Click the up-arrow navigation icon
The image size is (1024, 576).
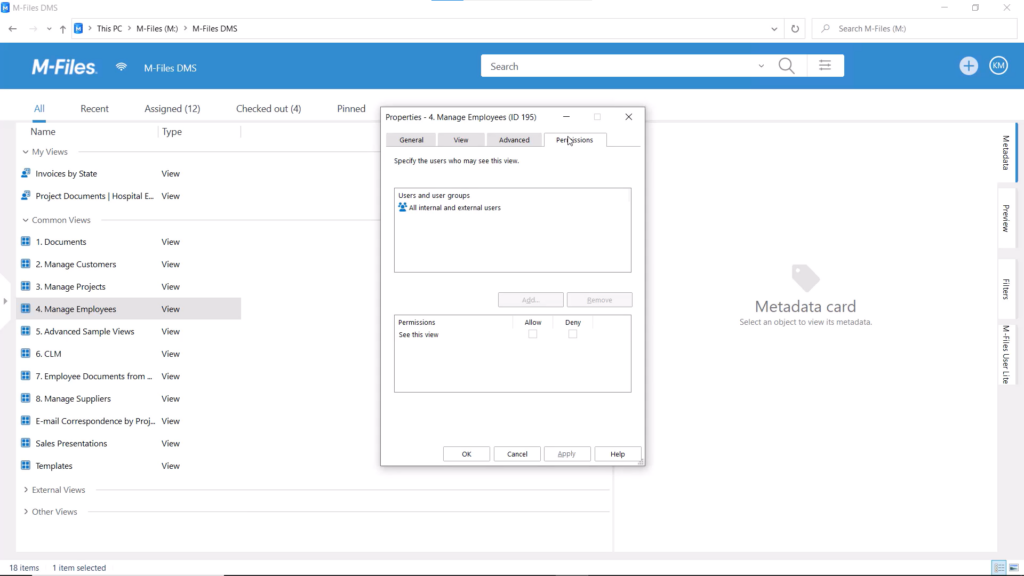(64, 28)
